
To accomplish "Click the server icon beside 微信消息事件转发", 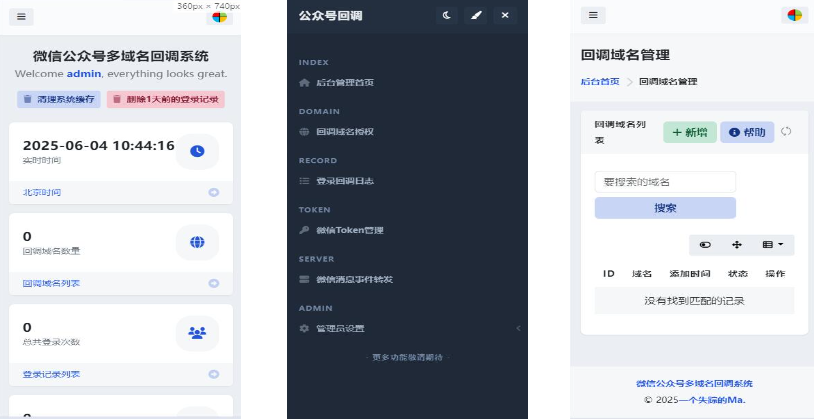I will (304, 279).
